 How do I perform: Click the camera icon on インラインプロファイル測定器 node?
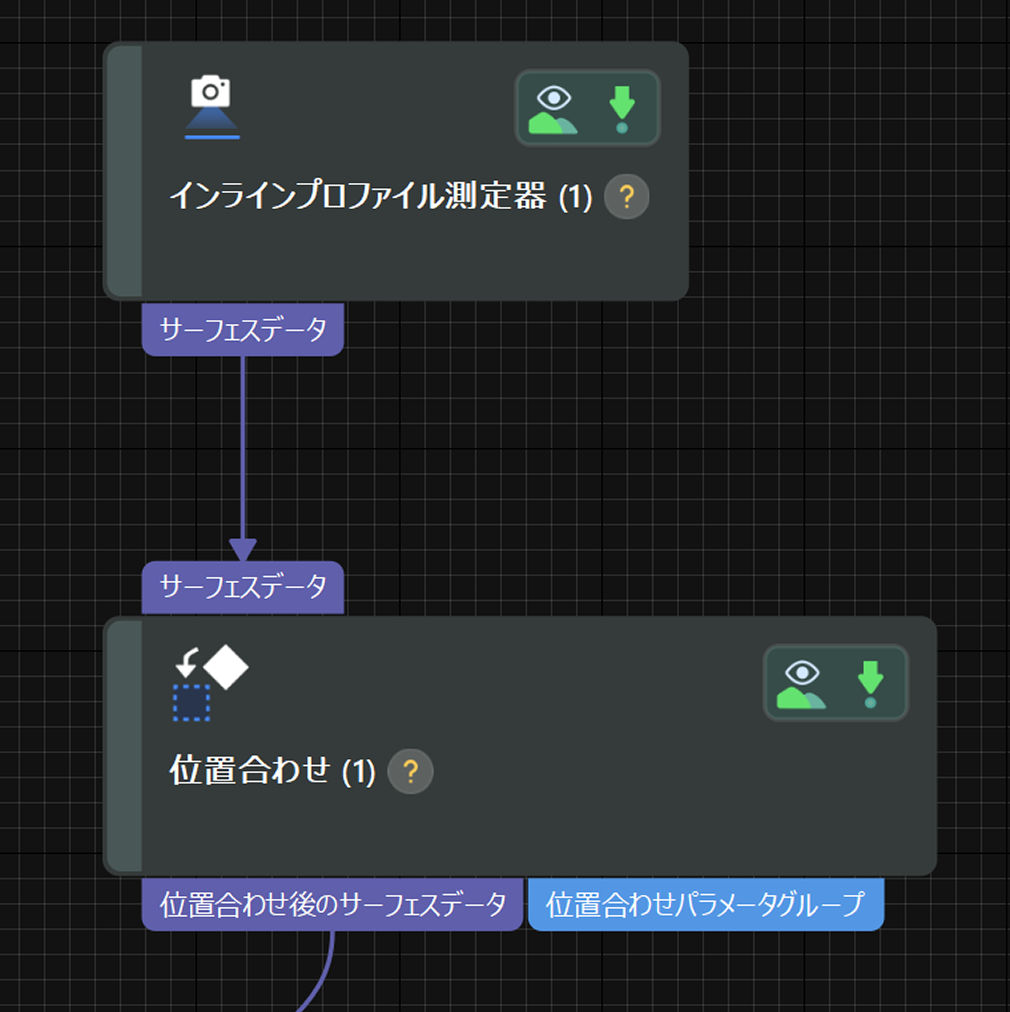tap(212, 107)
